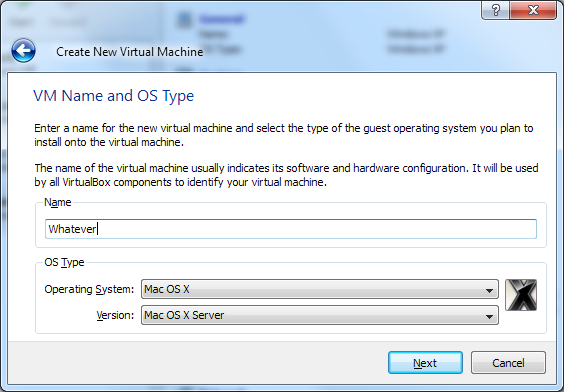Go back with the blue arrow button
564x392 pixels.
pos(23,51)
